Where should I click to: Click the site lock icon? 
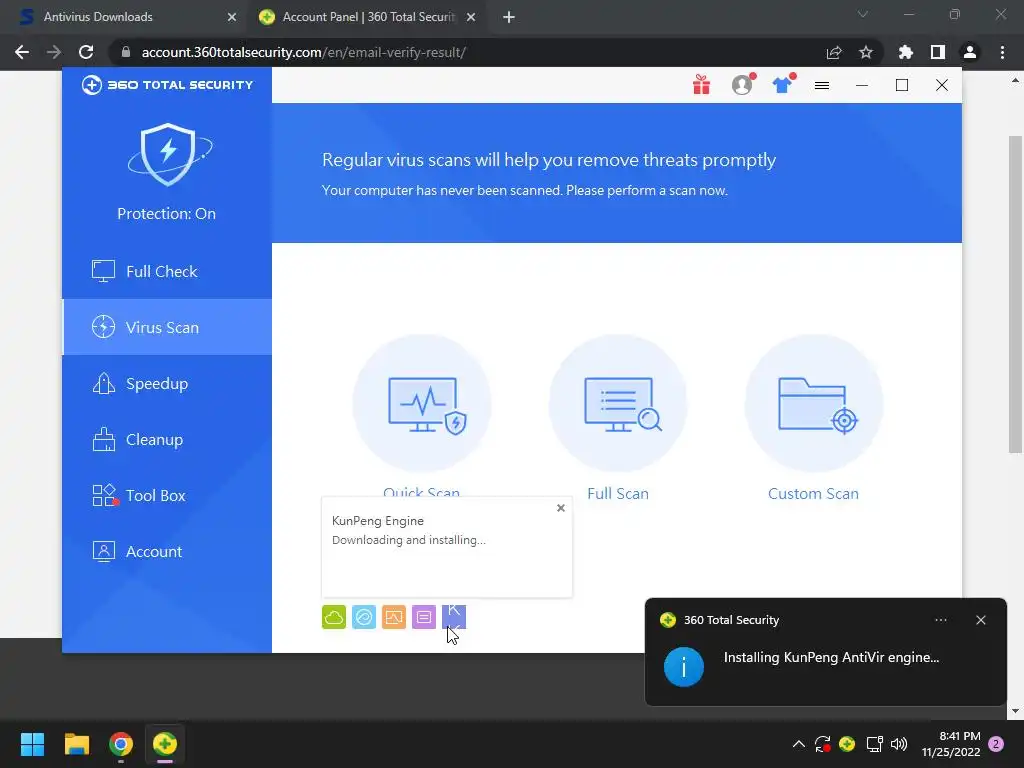pyautogui.click(x=126, y=52)
